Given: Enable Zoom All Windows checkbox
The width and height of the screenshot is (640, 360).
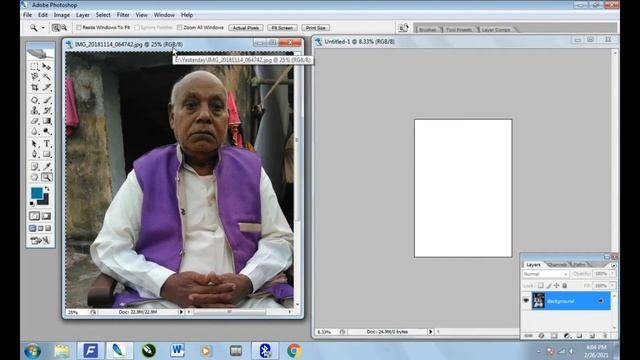Looking at the screenshot, I should pos(180,28).
